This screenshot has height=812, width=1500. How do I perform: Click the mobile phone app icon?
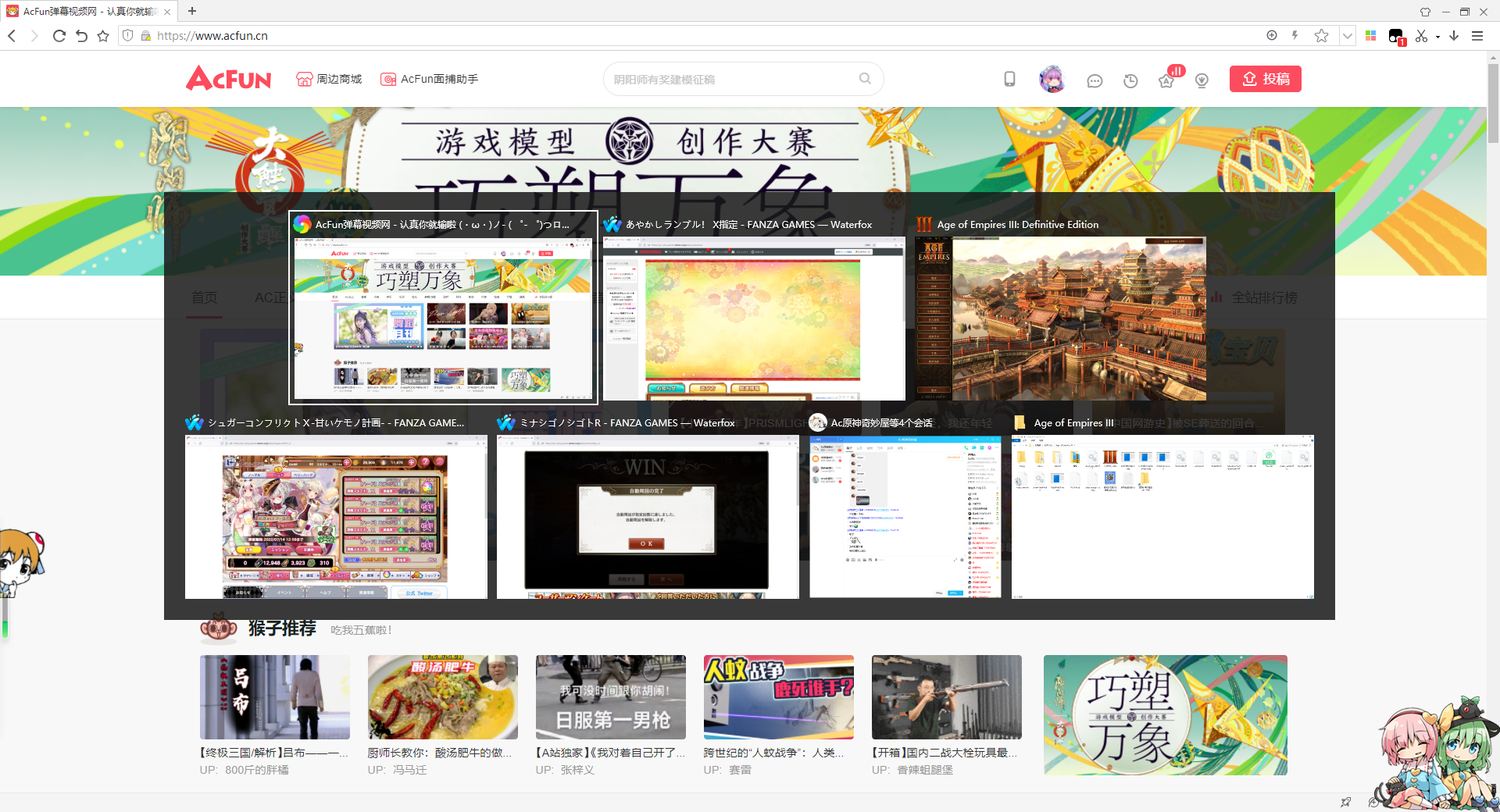[x=1009, y=79]
